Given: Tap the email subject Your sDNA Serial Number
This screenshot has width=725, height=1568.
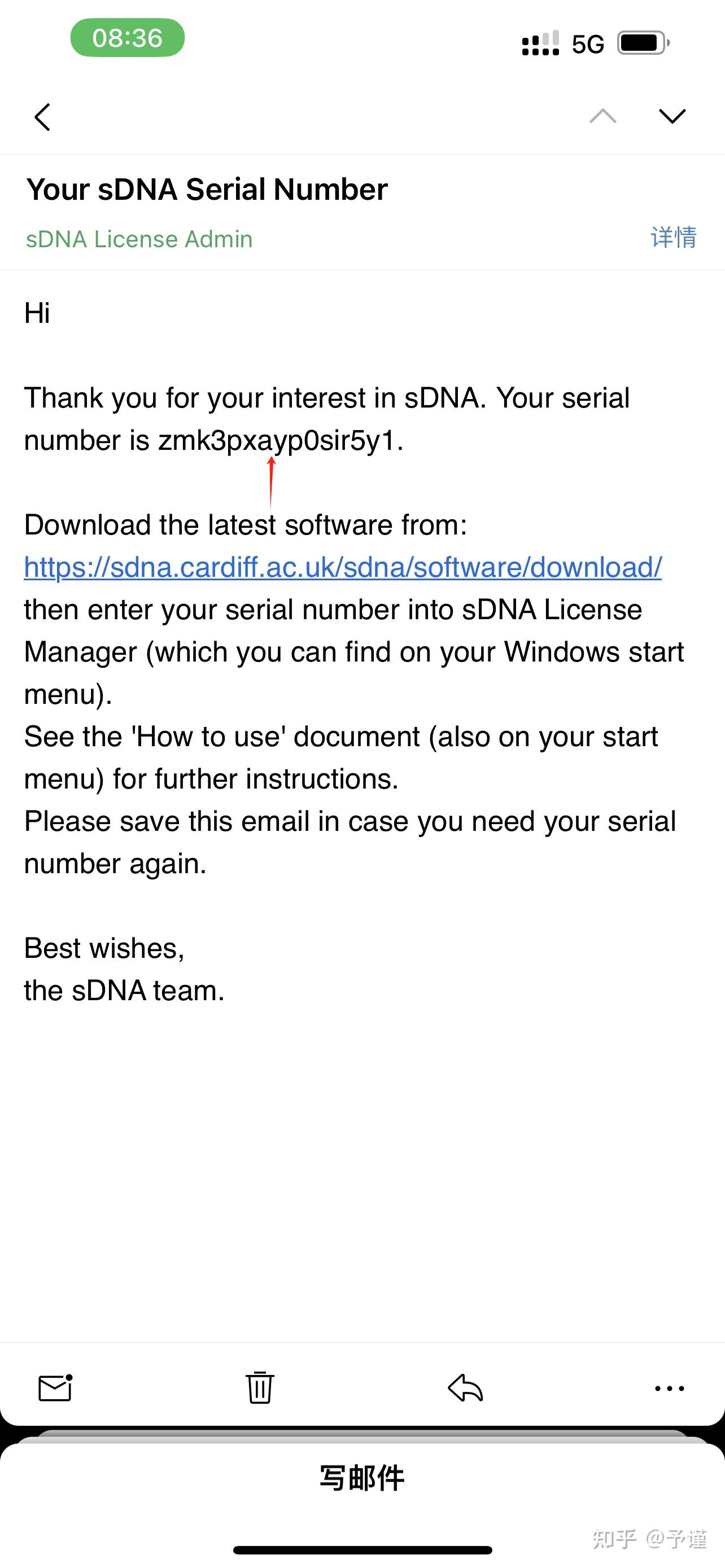Looking at the screenshot, I should click(207, 189).
